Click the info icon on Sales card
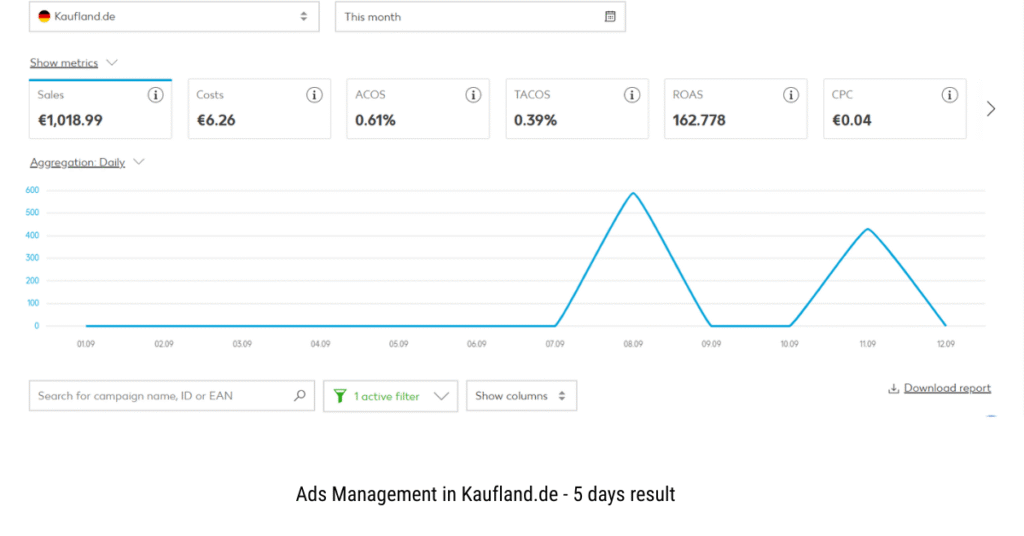 pos(155,95)
